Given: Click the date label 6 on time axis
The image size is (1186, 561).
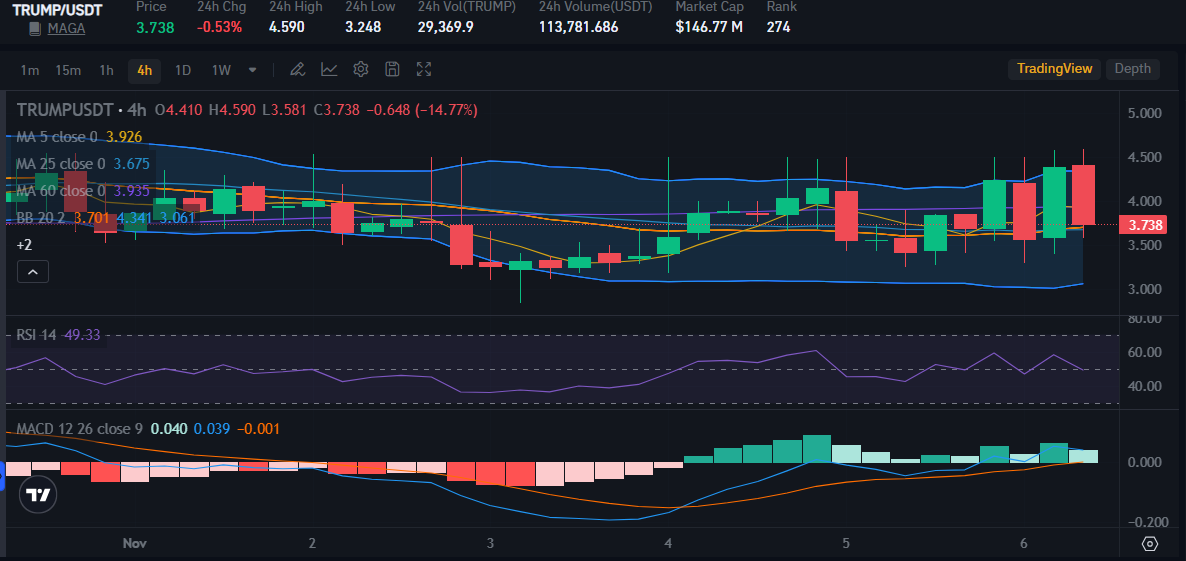Looking at the screenshot, I should tap(1023, 543).
